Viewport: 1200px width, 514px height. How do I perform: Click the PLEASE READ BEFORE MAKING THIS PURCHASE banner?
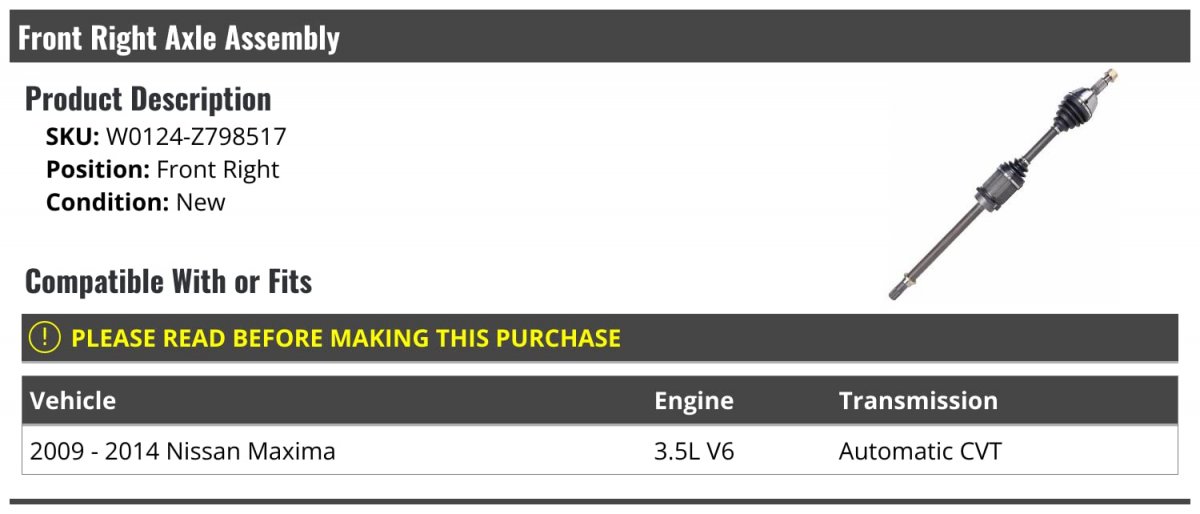(600, 338)
